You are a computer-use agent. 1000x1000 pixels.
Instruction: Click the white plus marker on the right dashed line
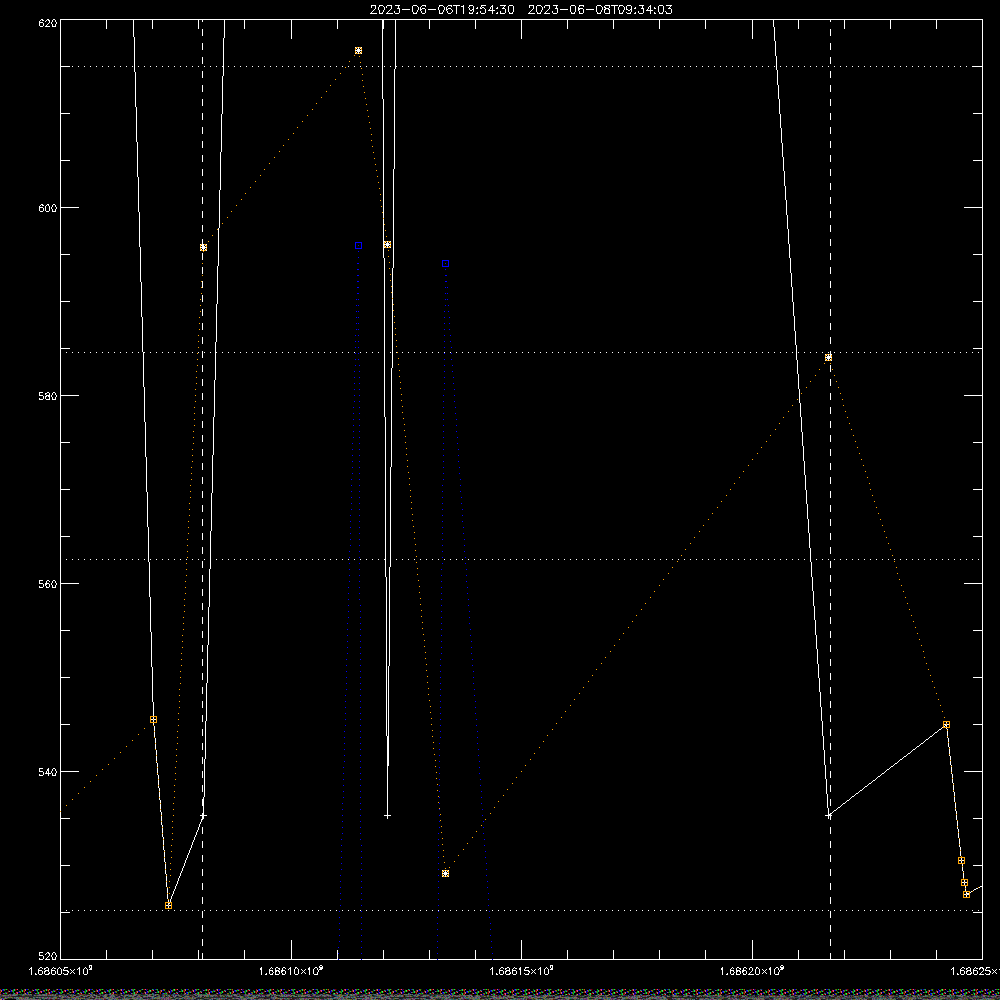pos(829,816)
